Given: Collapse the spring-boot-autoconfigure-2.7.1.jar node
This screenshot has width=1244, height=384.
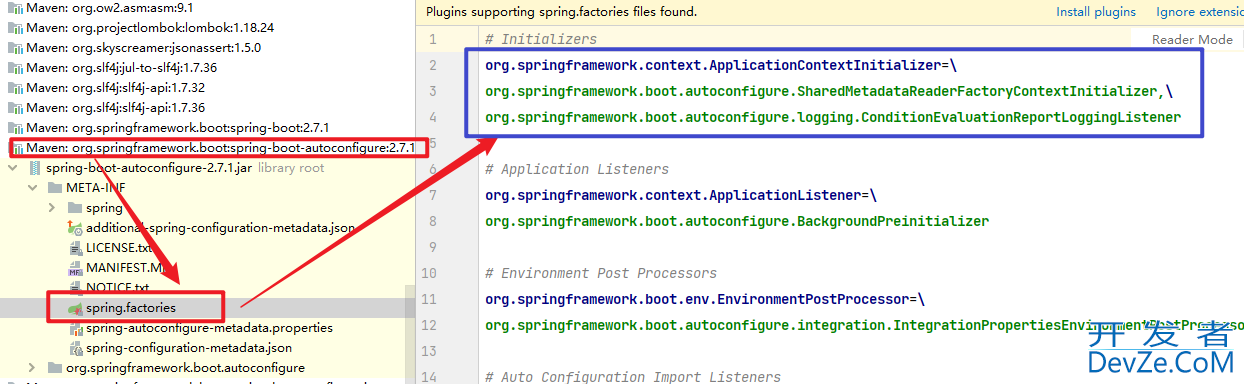Looking at the screenshot, I should (x=12, y=168).
